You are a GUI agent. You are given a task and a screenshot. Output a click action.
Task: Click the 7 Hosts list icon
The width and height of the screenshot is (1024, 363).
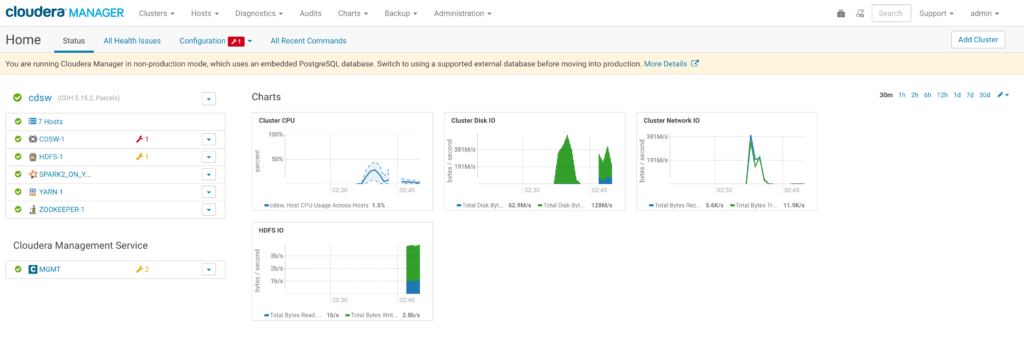click(33, 121)
